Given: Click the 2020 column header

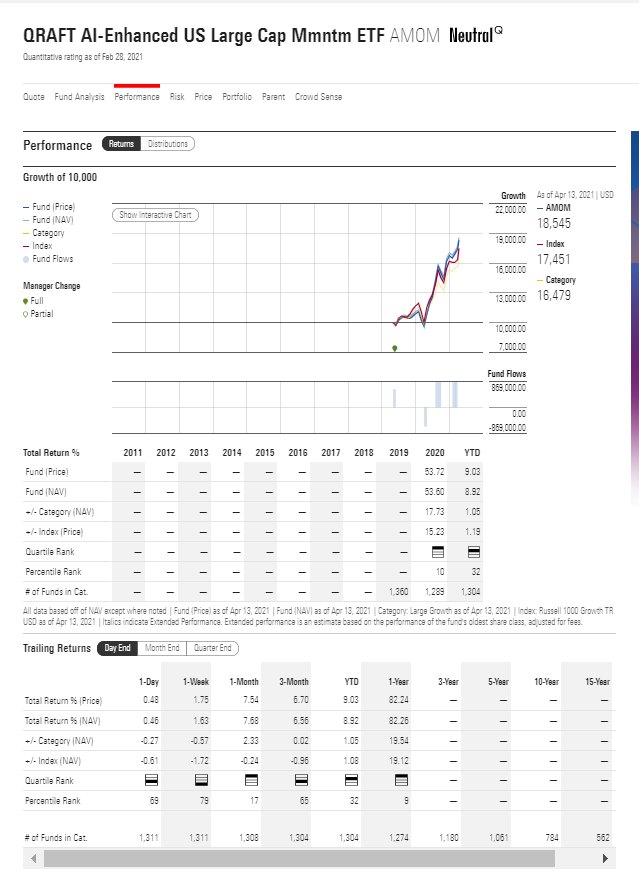Looking at the screenshot, I should [435, 453].
